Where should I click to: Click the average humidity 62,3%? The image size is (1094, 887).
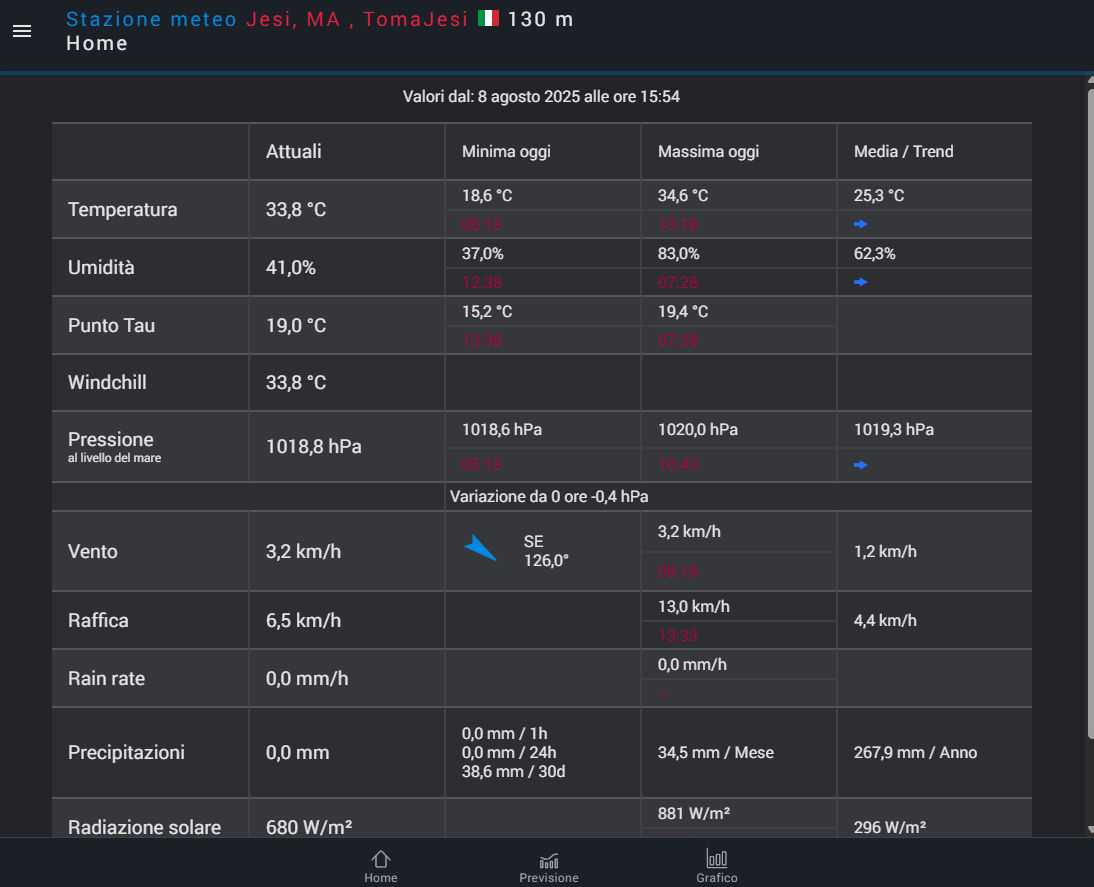point(875,253)
